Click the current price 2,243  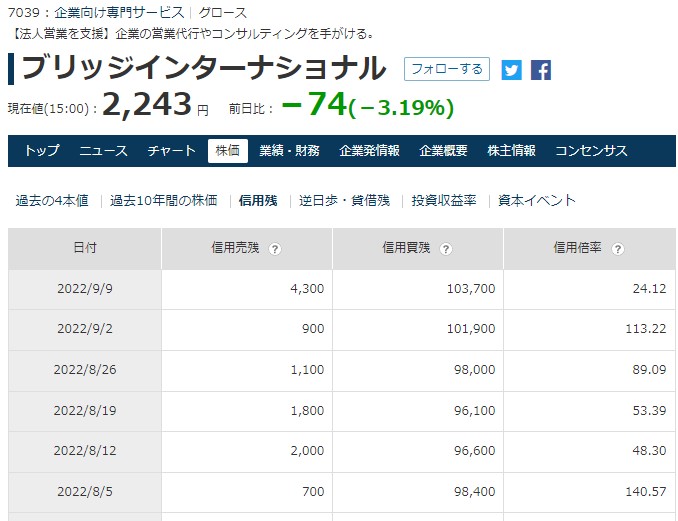[x=147, y=104]
